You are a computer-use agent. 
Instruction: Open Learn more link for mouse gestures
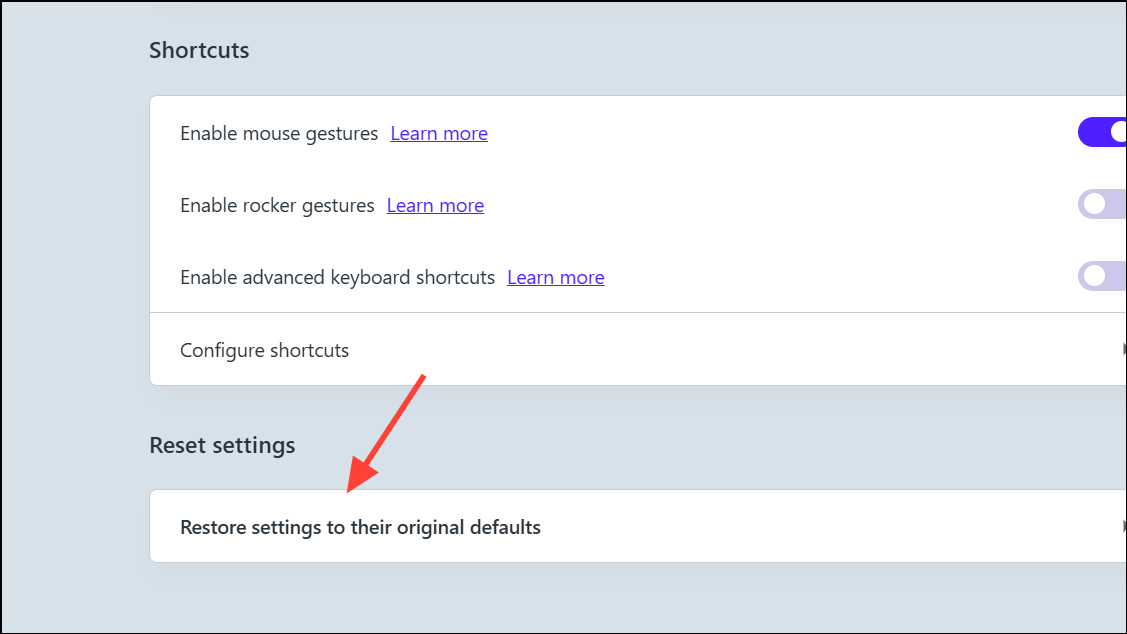point(439,134)
